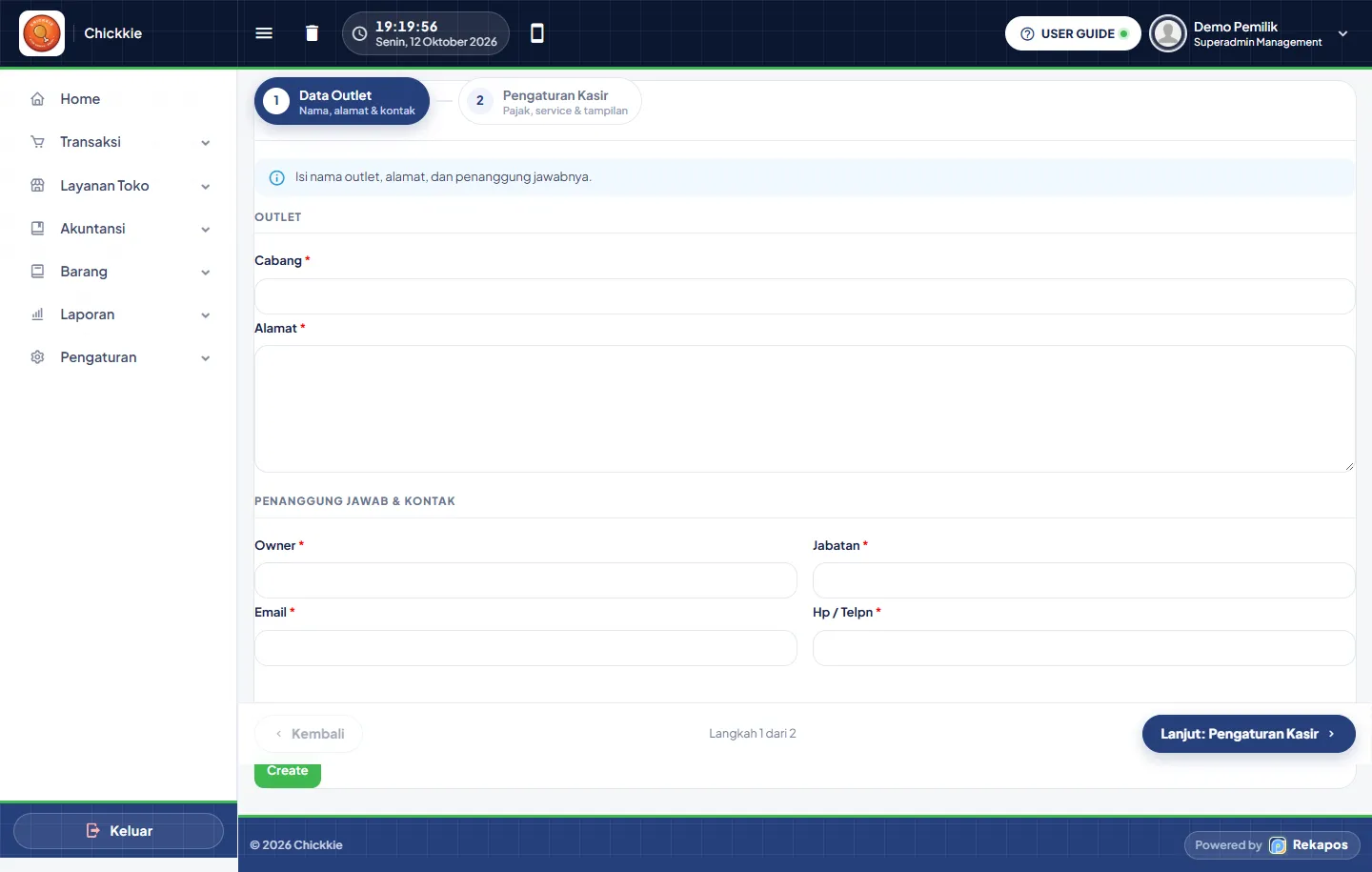Click the Pengaturan gear icon
Viewport: 1372px width, 872px height.
pos(38,357)
